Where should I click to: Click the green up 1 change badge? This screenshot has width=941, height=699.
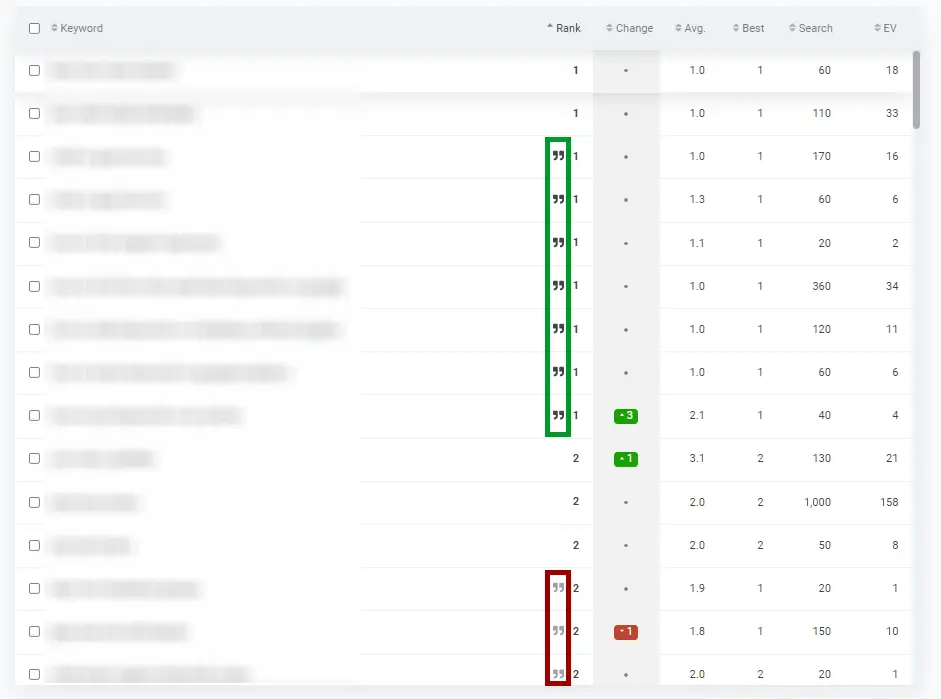(625, 459)
